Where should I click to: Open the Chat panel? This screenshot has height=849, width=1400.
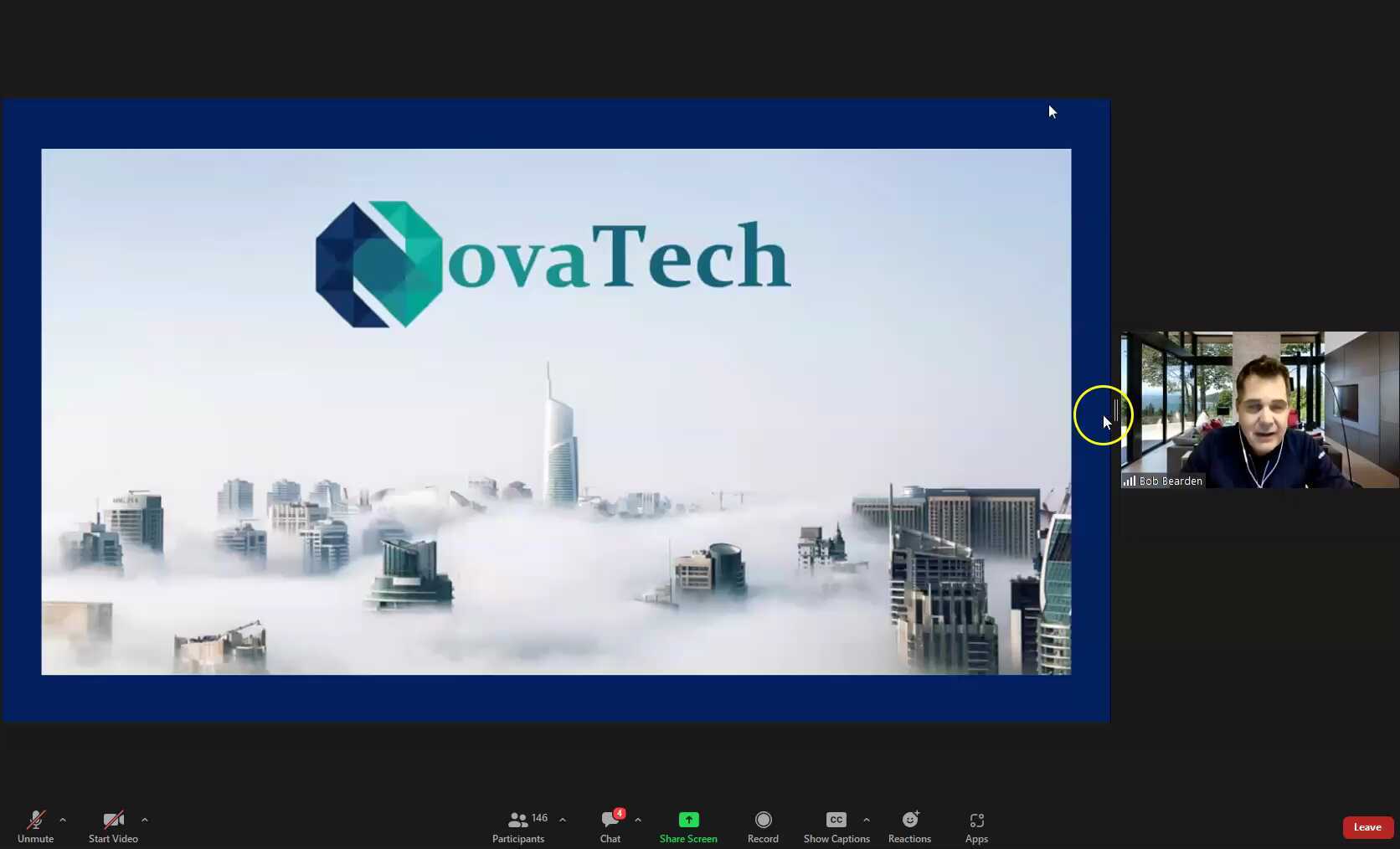coord(609,826)
